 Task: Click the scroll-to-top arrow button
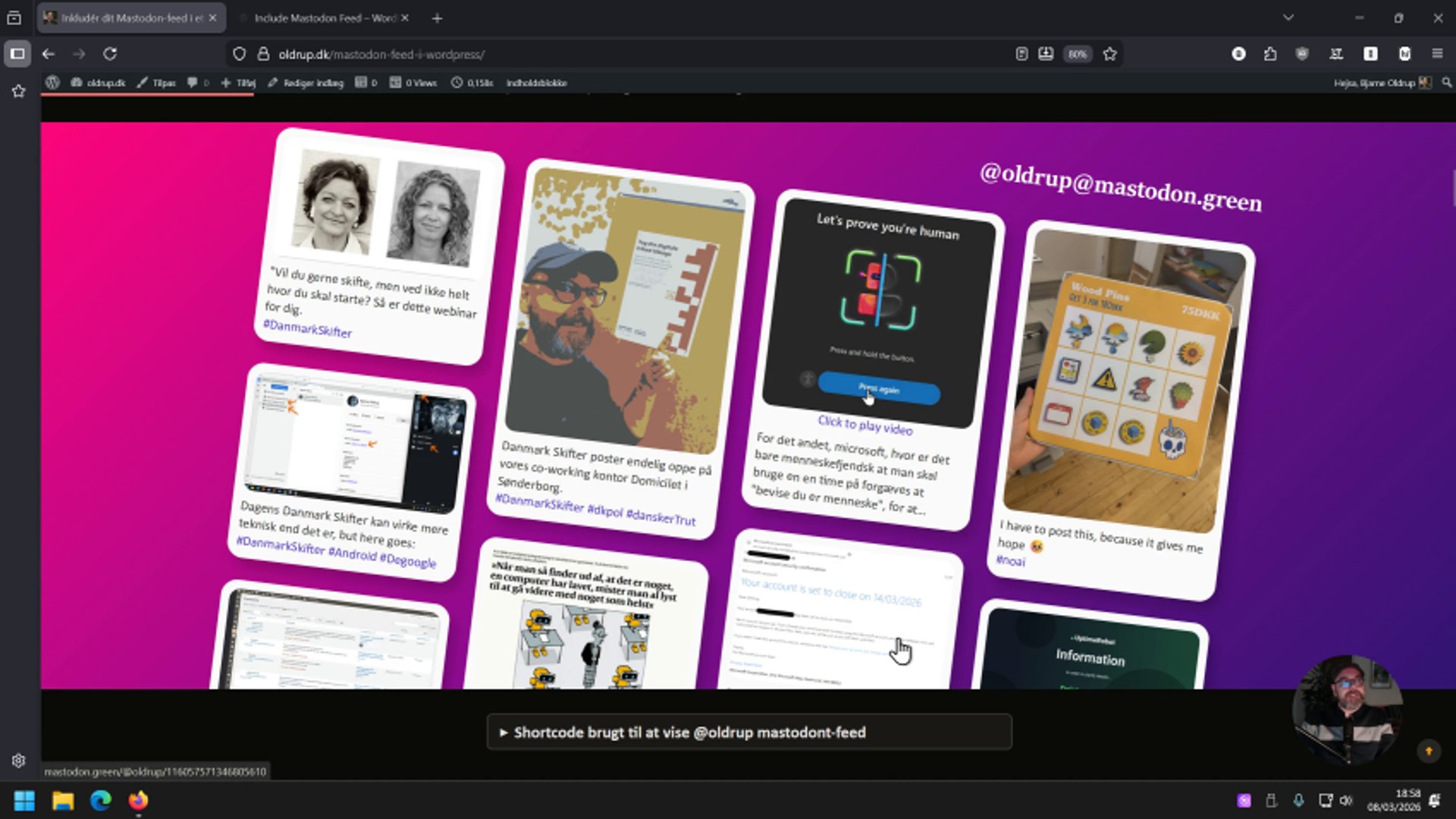coord(1429,752)
